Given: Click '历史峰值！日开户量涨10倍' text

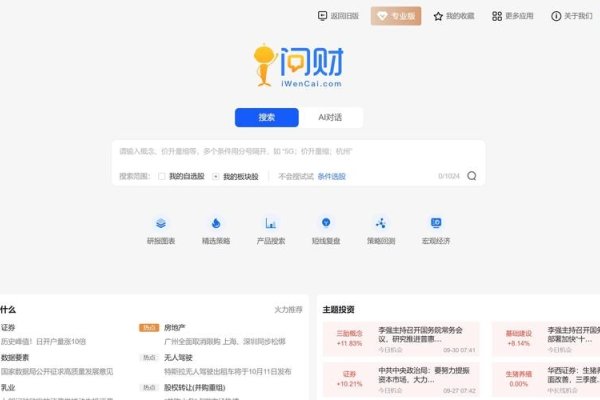Looking at the screenshot, I should tap(43, 341).
